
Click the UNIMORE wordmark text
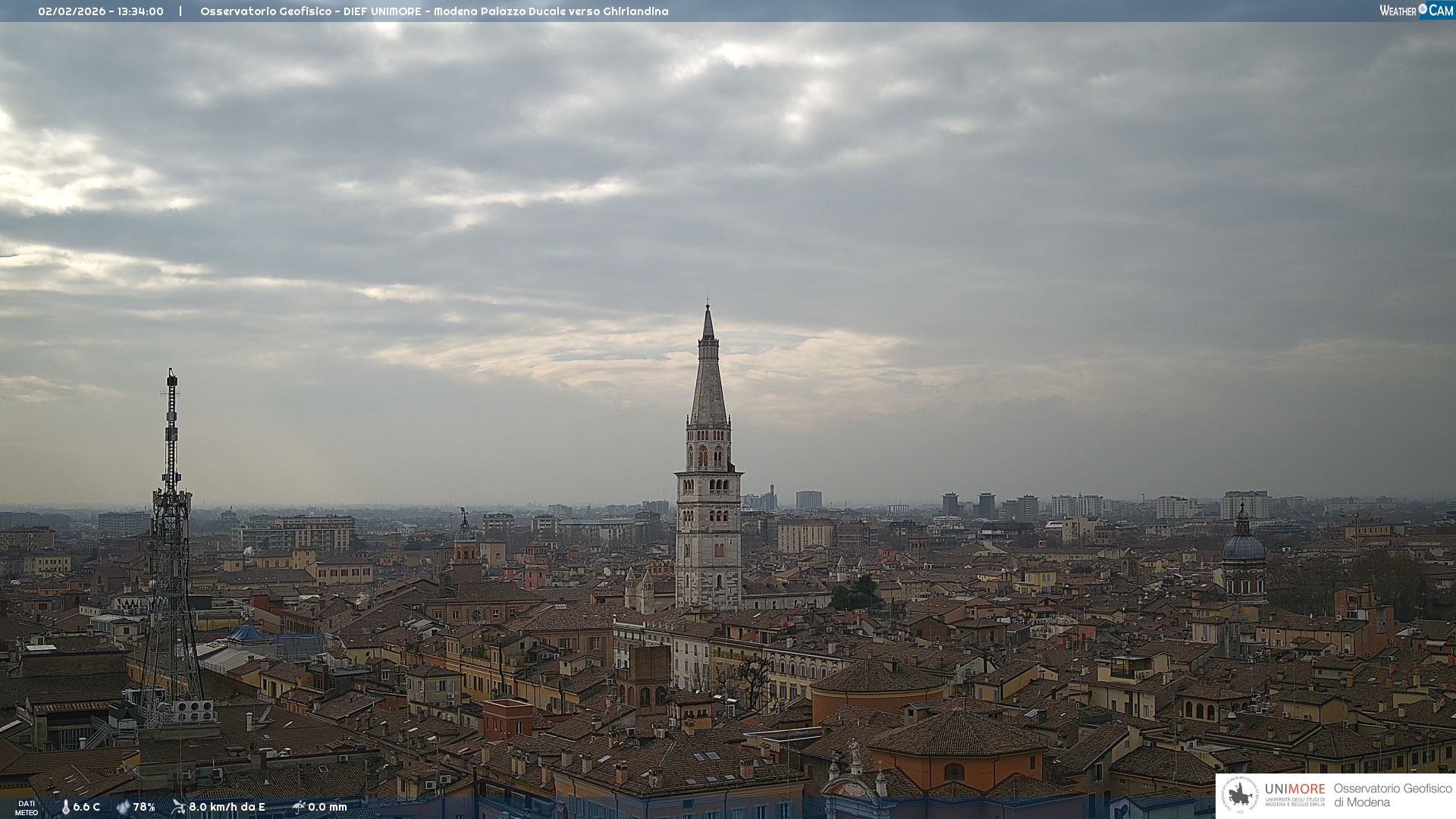pyautogui.click(x=1294, y=789)
